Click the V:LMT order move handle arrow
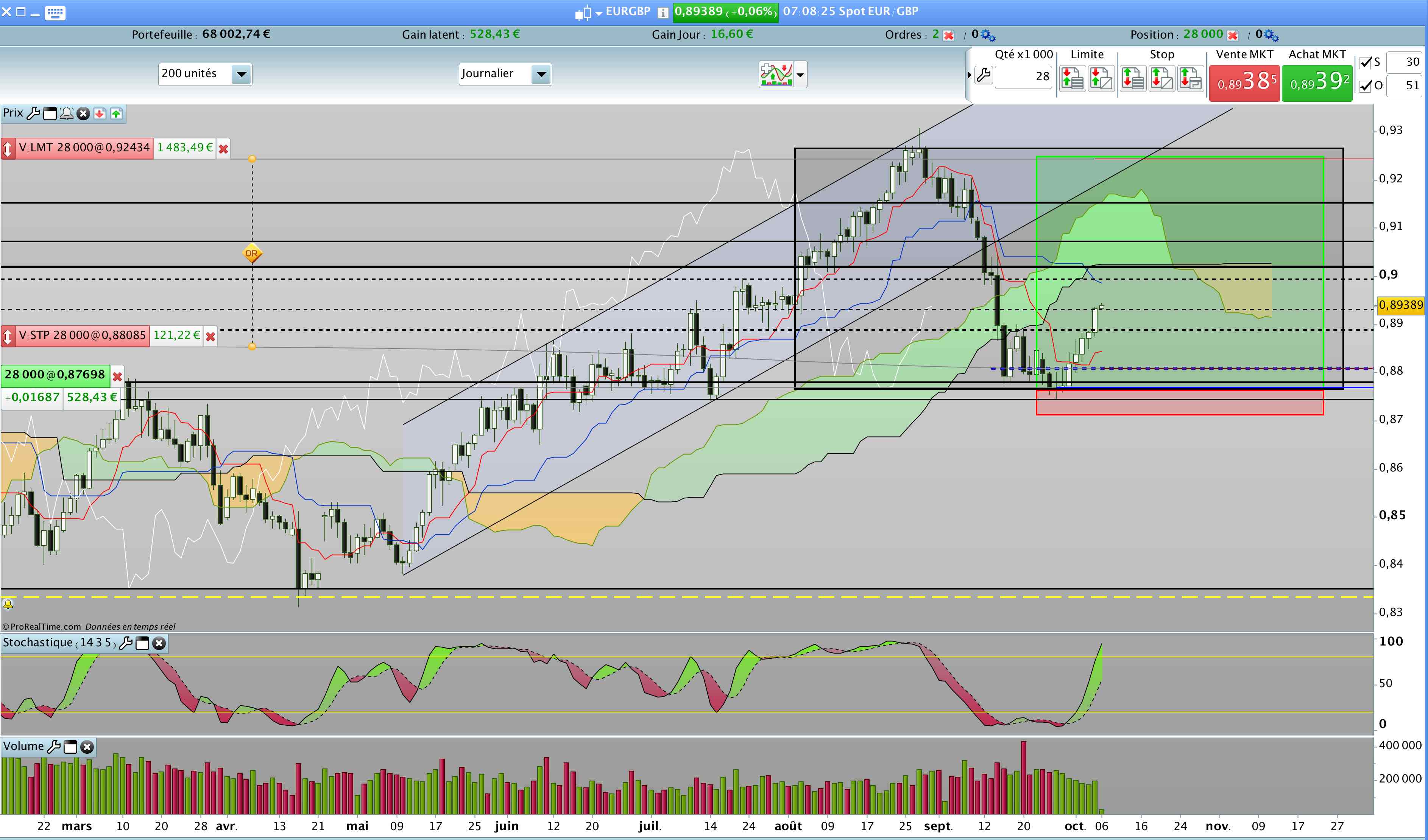 8,149
